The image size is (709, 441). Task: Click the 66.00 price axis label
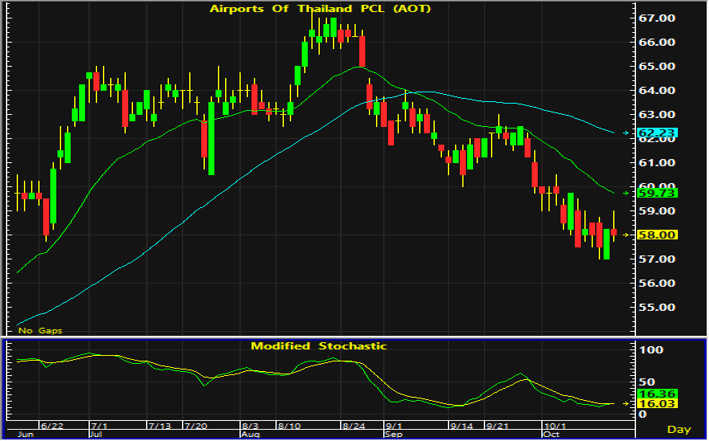click(x=657, y=42)
